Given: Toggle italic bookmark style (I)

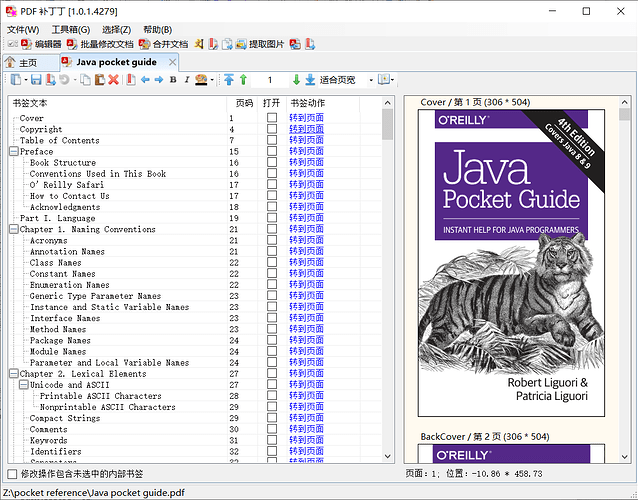Looking at the screenshot, I should [187, 79].
